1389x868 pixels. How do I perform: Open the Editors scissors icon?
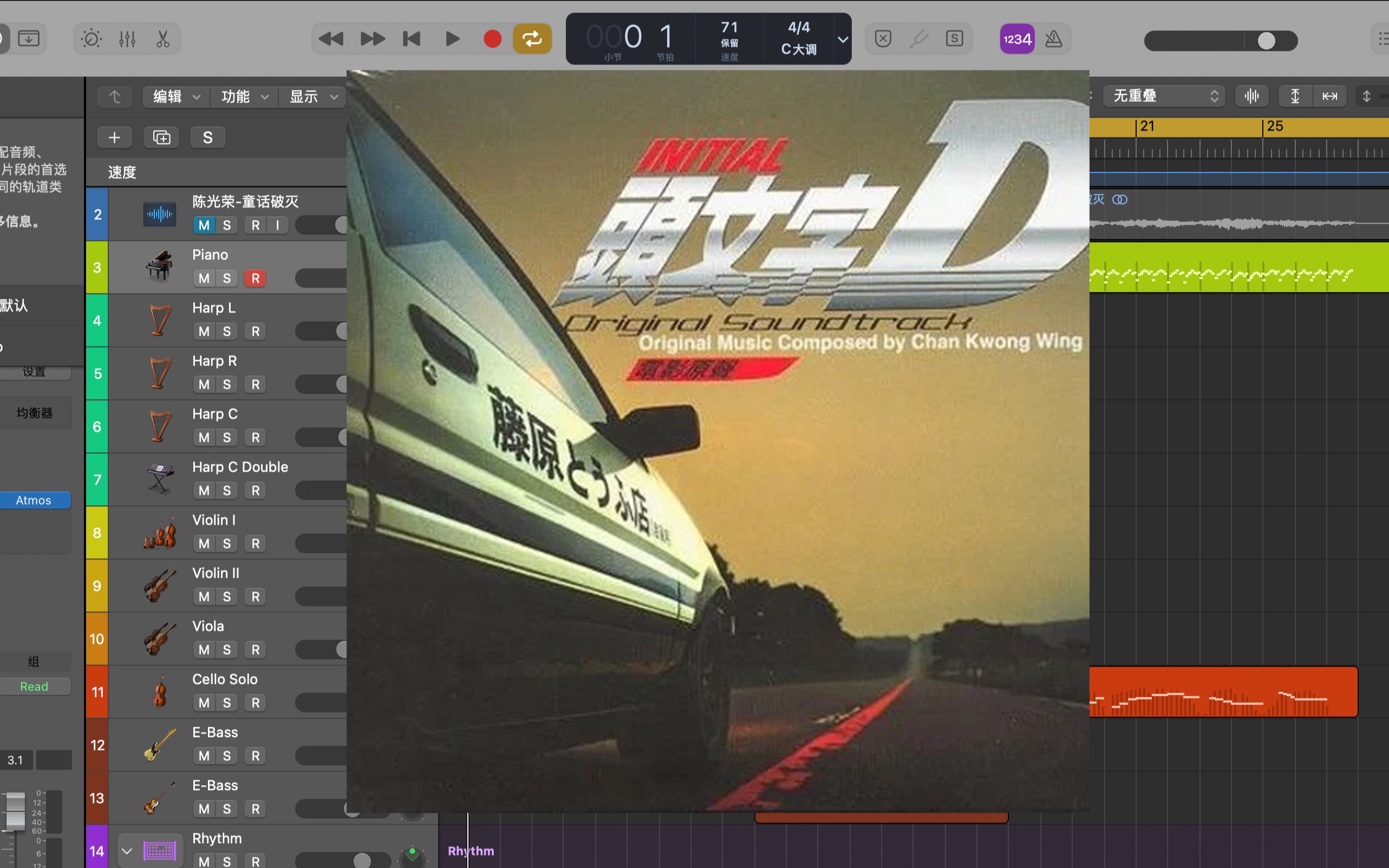point(163,39)
